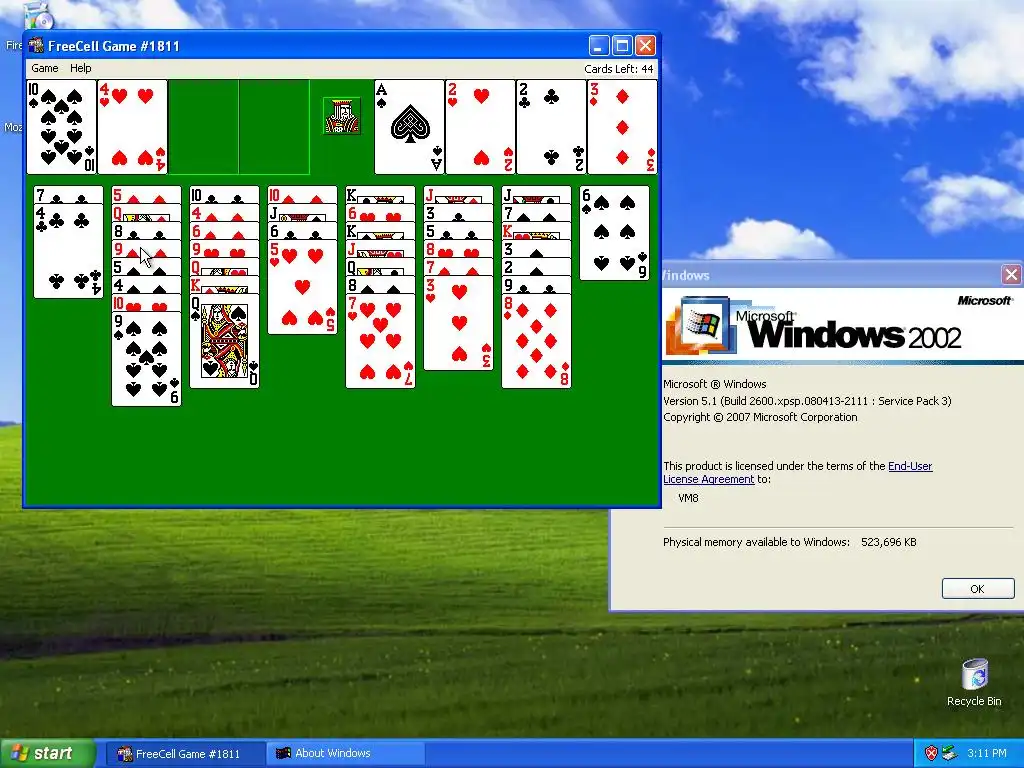Viewport: 1024px width, 768px height.
Task: Select the 5 of hearts card
Action: click(302, 287)
